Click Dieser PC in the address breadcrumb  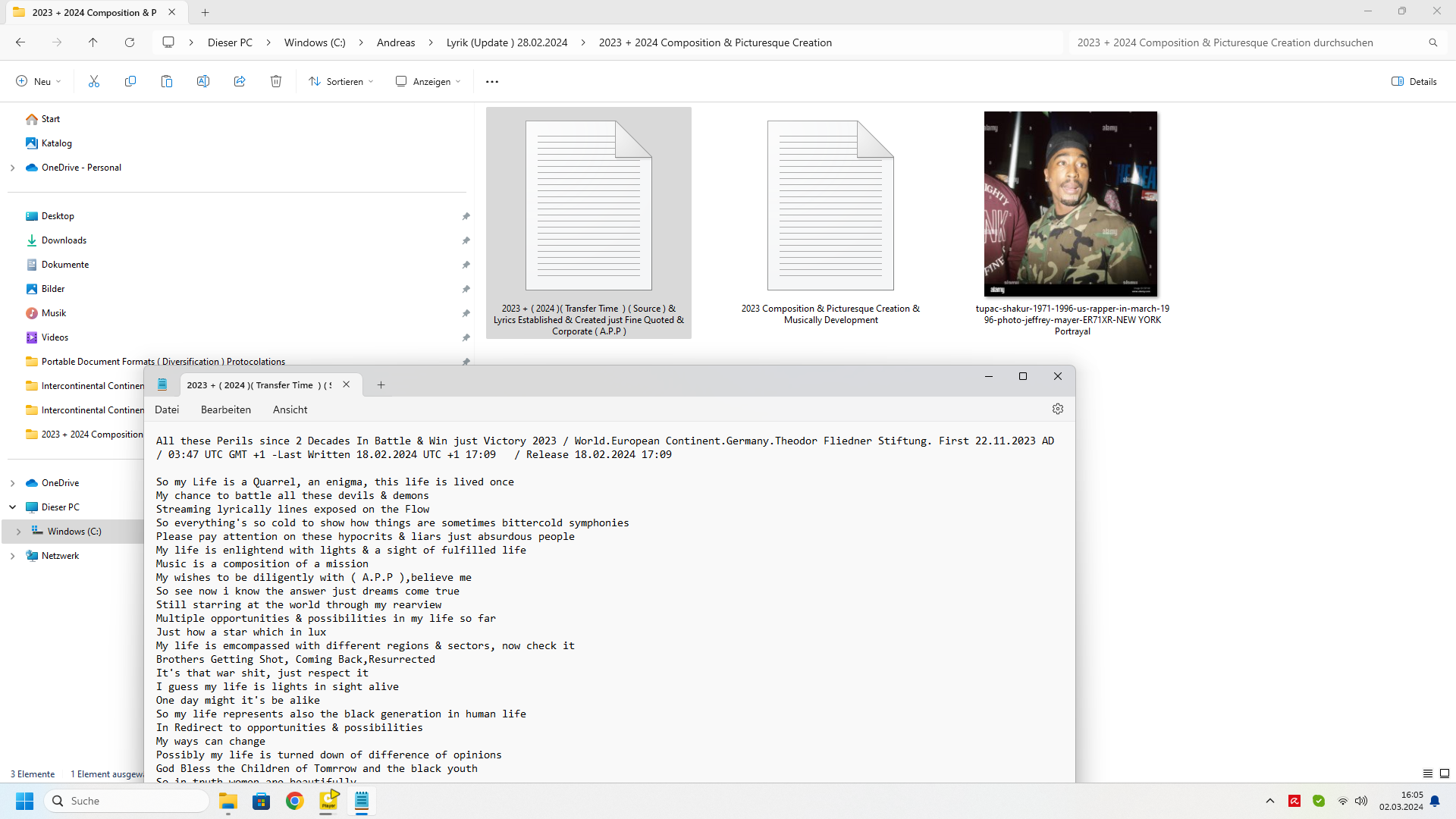230,42
